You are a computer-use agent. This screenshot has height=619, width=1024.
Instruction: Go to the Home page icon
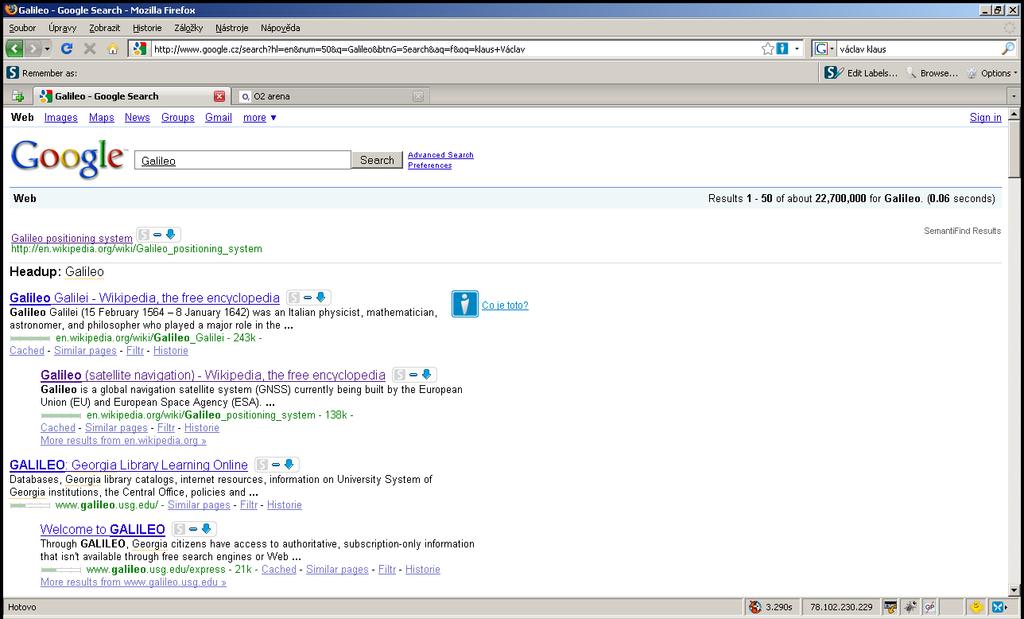tap(112, 49)
